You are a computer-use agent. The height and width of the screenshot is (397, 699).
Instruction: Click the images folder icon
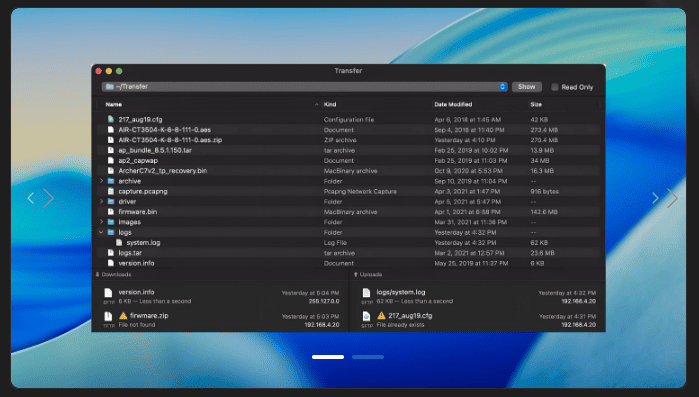tap(111, 222)
